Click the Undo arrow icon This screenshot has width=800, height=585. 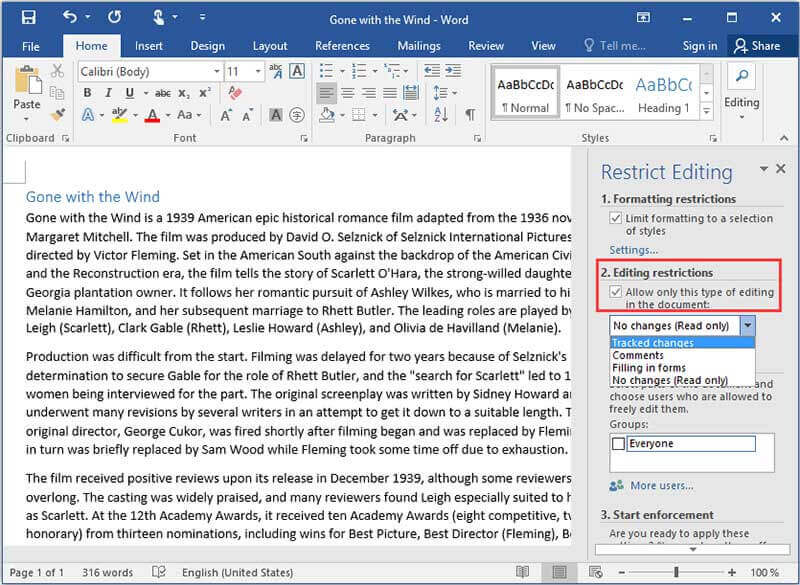point(70,18)
